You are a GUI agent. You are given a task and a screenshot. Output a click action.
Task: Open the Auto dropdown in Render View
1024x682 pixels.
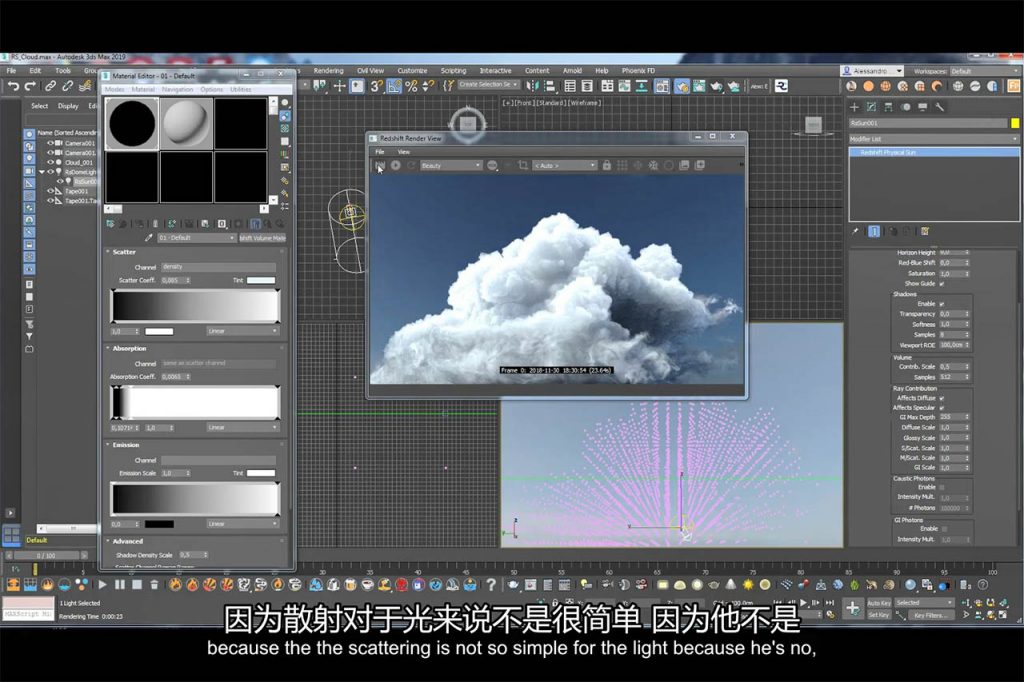(x=564, y=166)
